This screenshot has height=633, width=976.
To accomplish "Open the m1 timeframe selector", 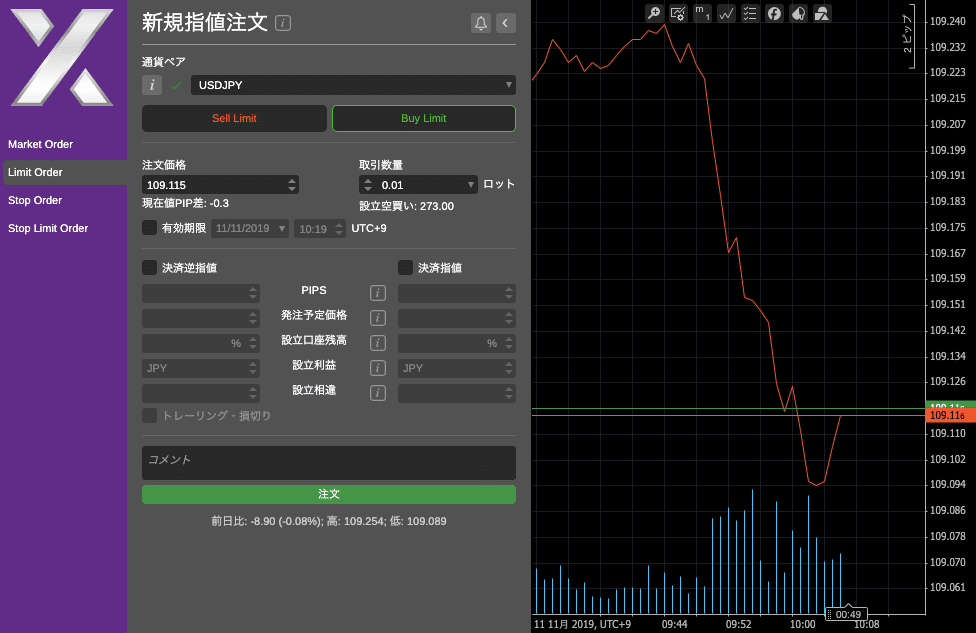I will pyautogui.click(x=702, y=13).
